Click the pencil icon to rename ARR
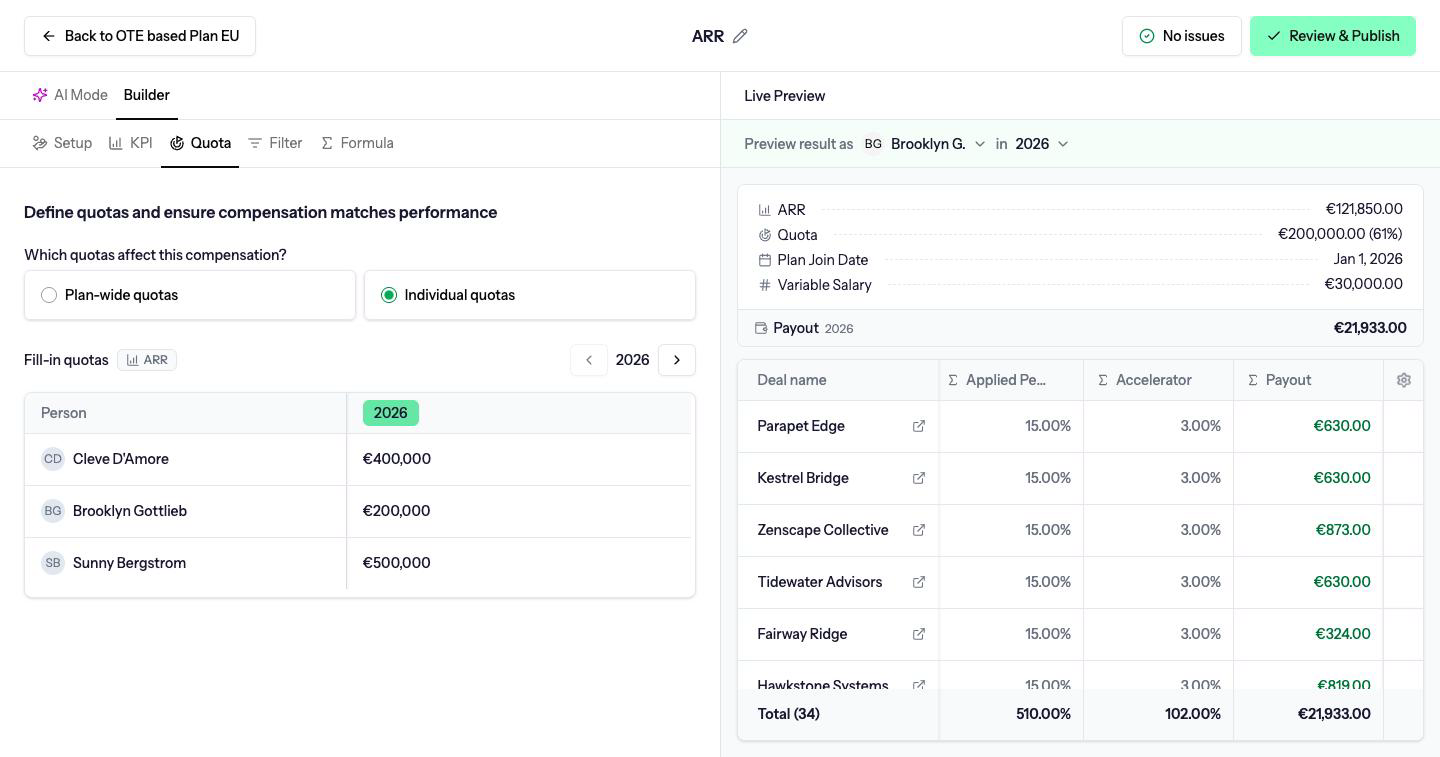1440x757 pixels. 740,36
